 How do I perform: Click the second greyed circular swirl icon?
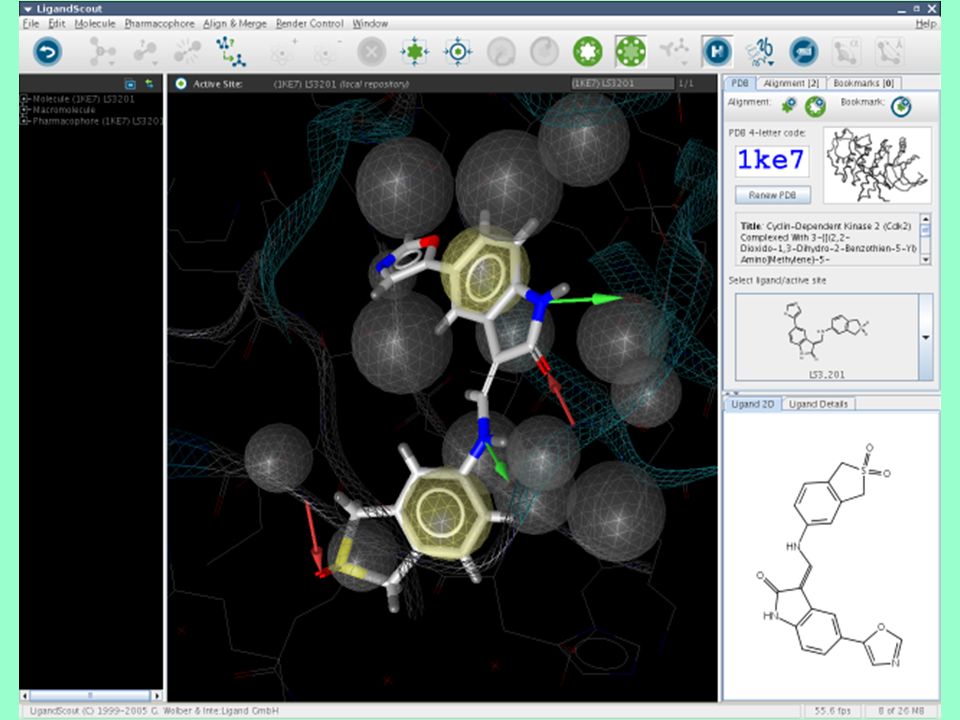pos(544,51)
